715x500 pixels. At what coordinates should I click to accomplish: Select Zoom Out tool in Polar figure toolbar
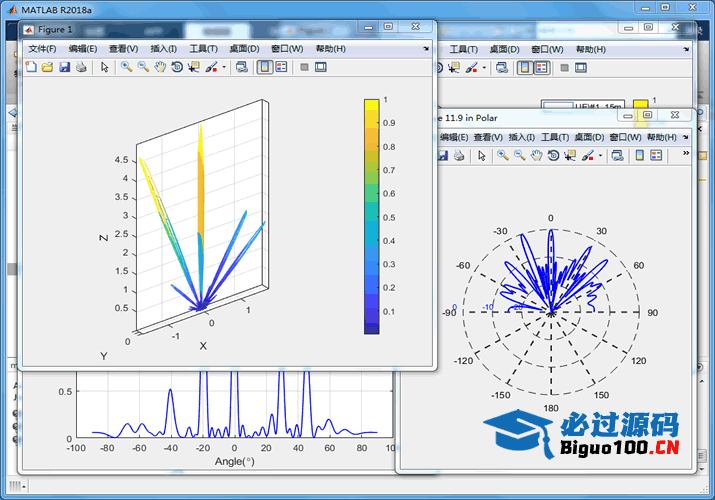click(x=520, y=155)
